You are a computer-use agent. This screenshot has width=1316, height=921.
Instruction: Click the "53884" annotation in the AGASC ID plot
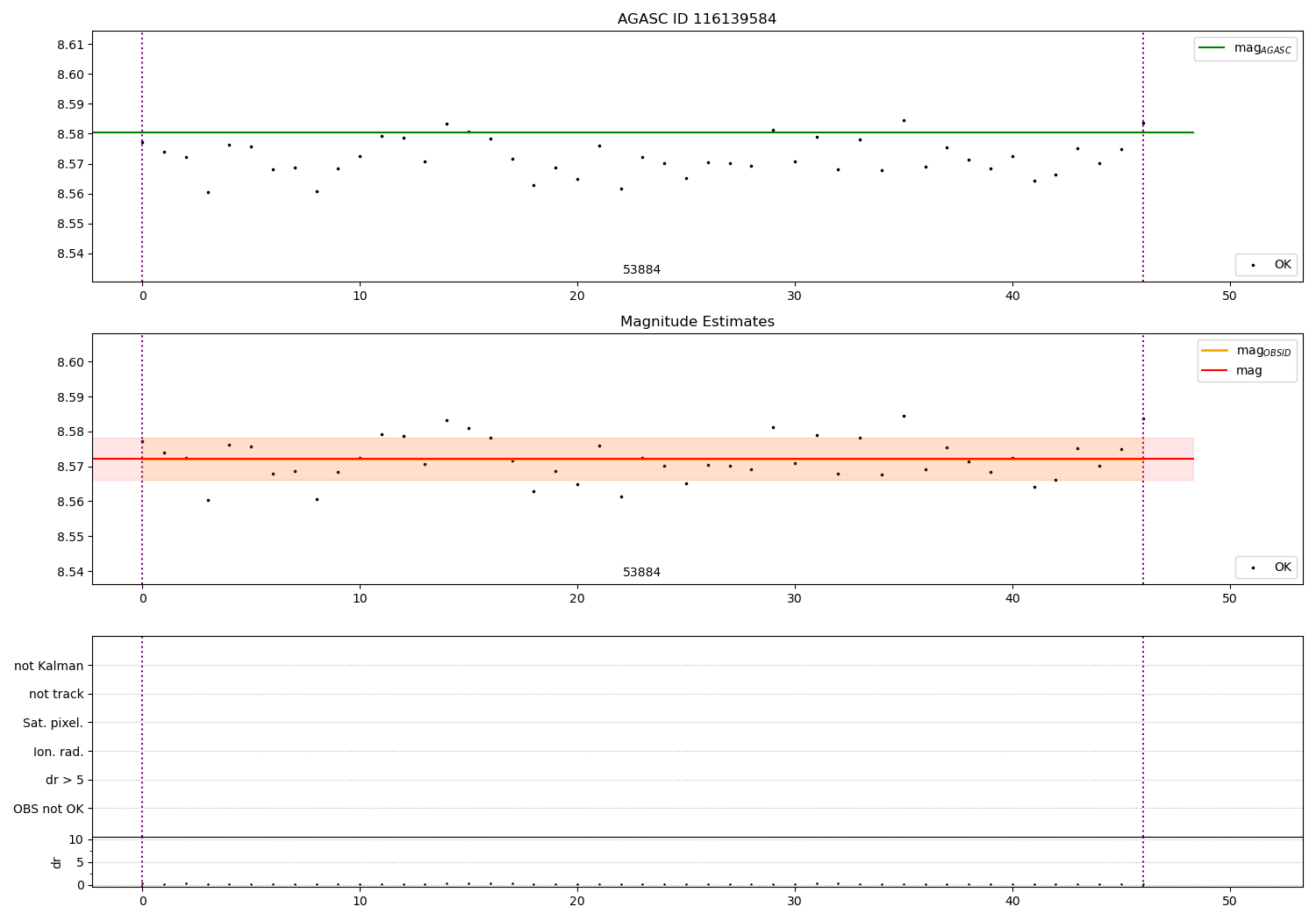(642, 270)
